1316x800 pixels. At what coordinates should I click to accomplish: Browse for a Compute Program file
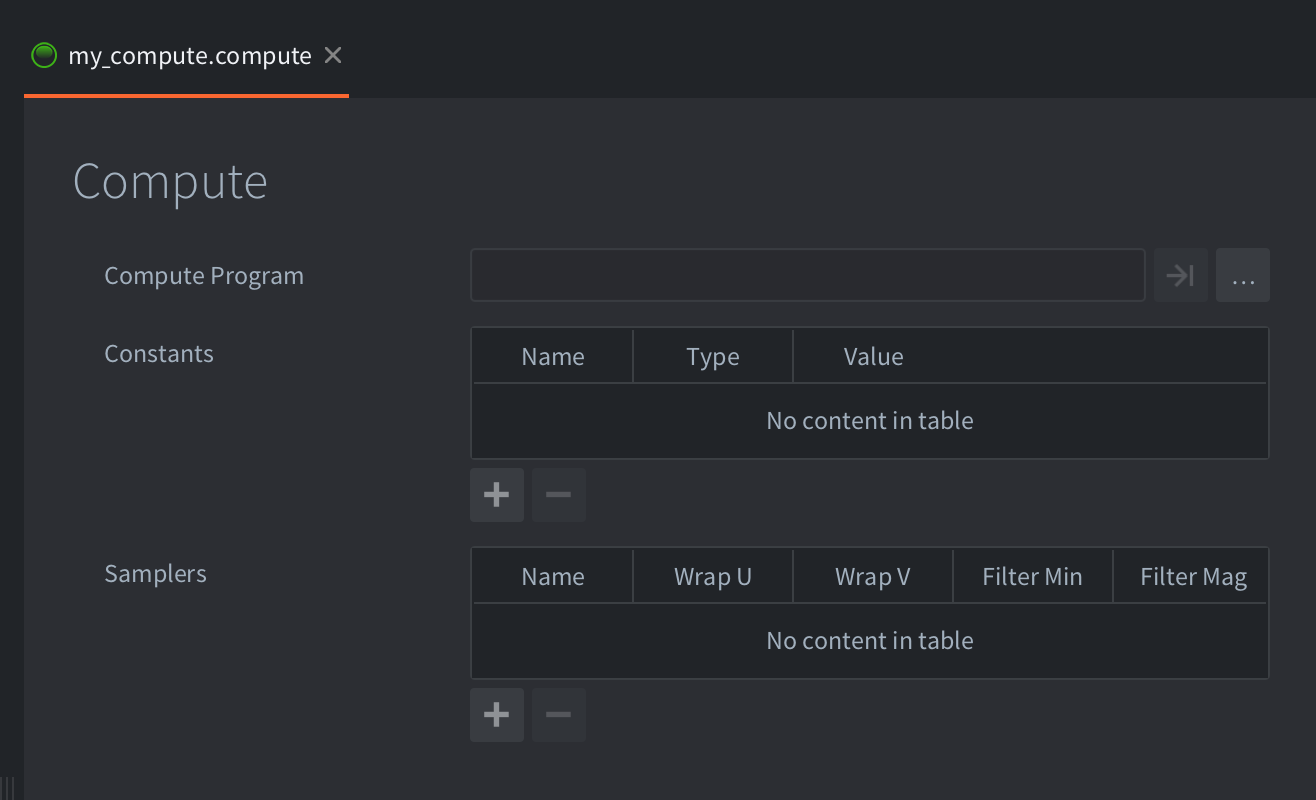pos(1242,275)
